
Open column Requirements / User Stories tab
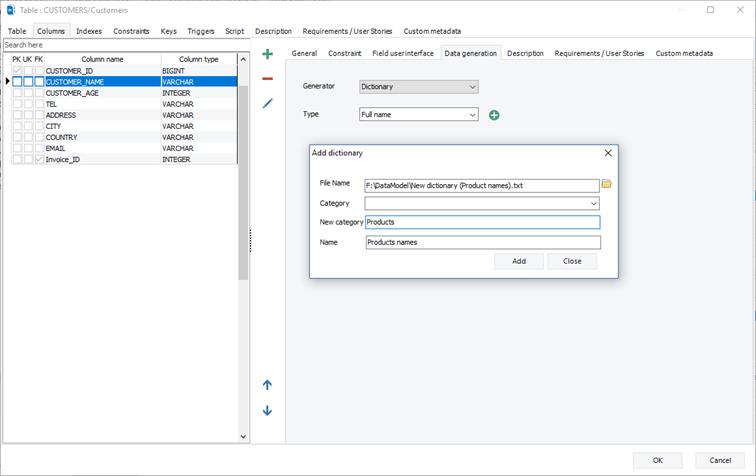click(599, 53)
